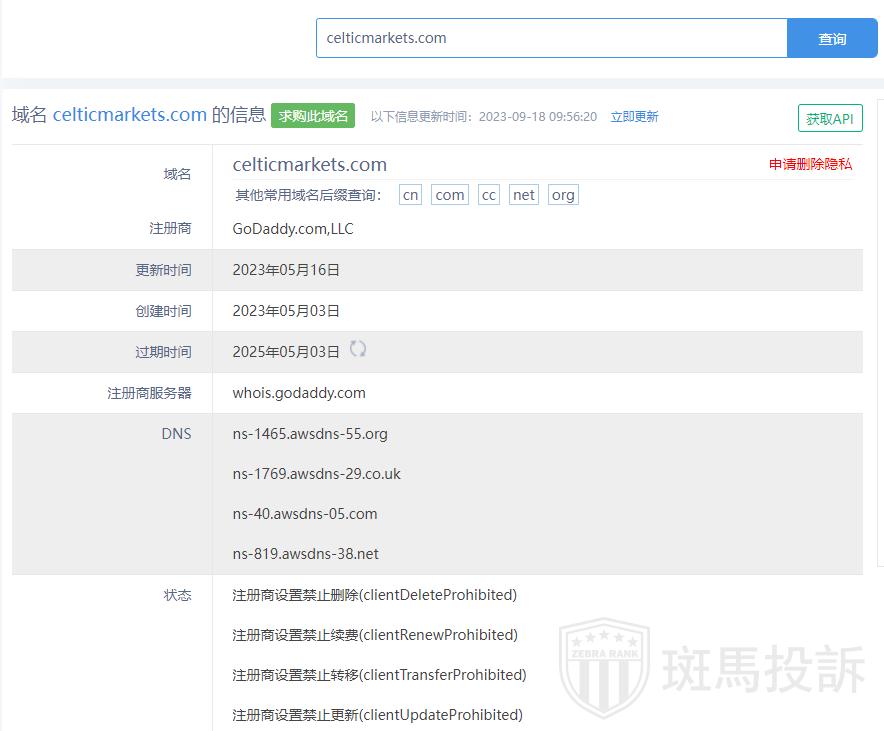Click the 查询 search button
The image size is (884, 731).
click(832, 39)
